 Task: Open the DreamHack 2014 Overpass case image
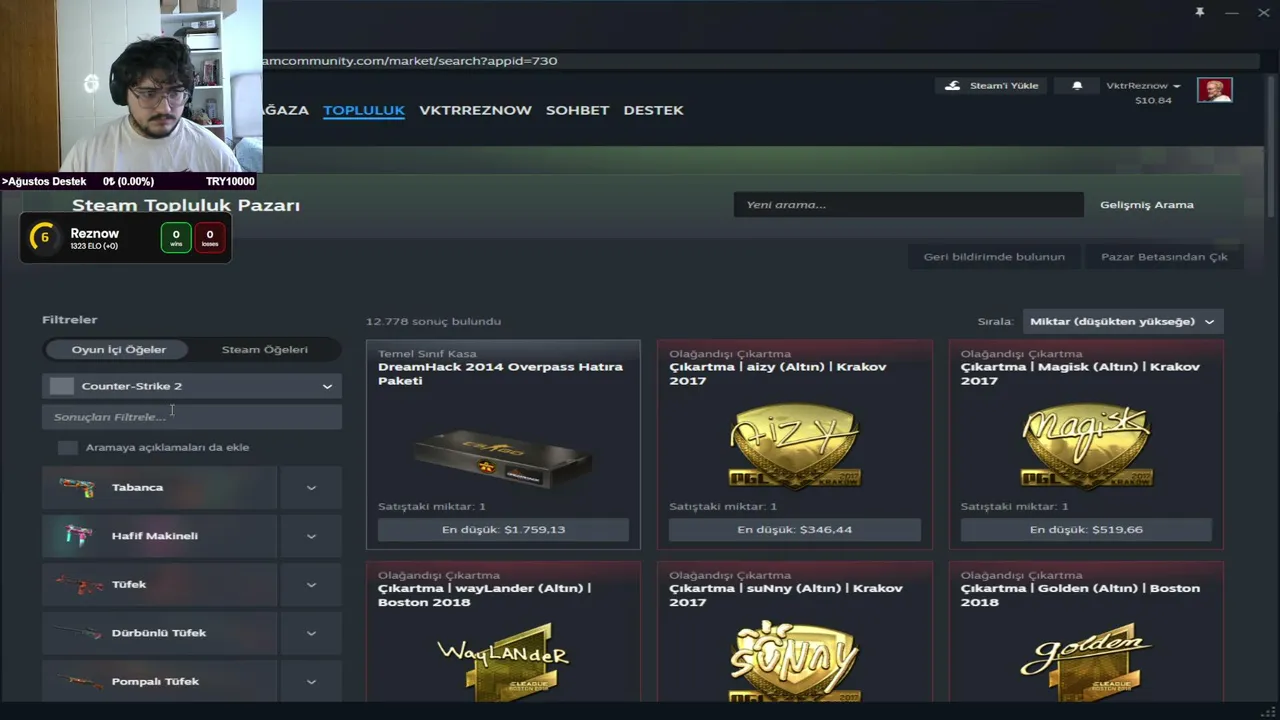click(503, 459)
